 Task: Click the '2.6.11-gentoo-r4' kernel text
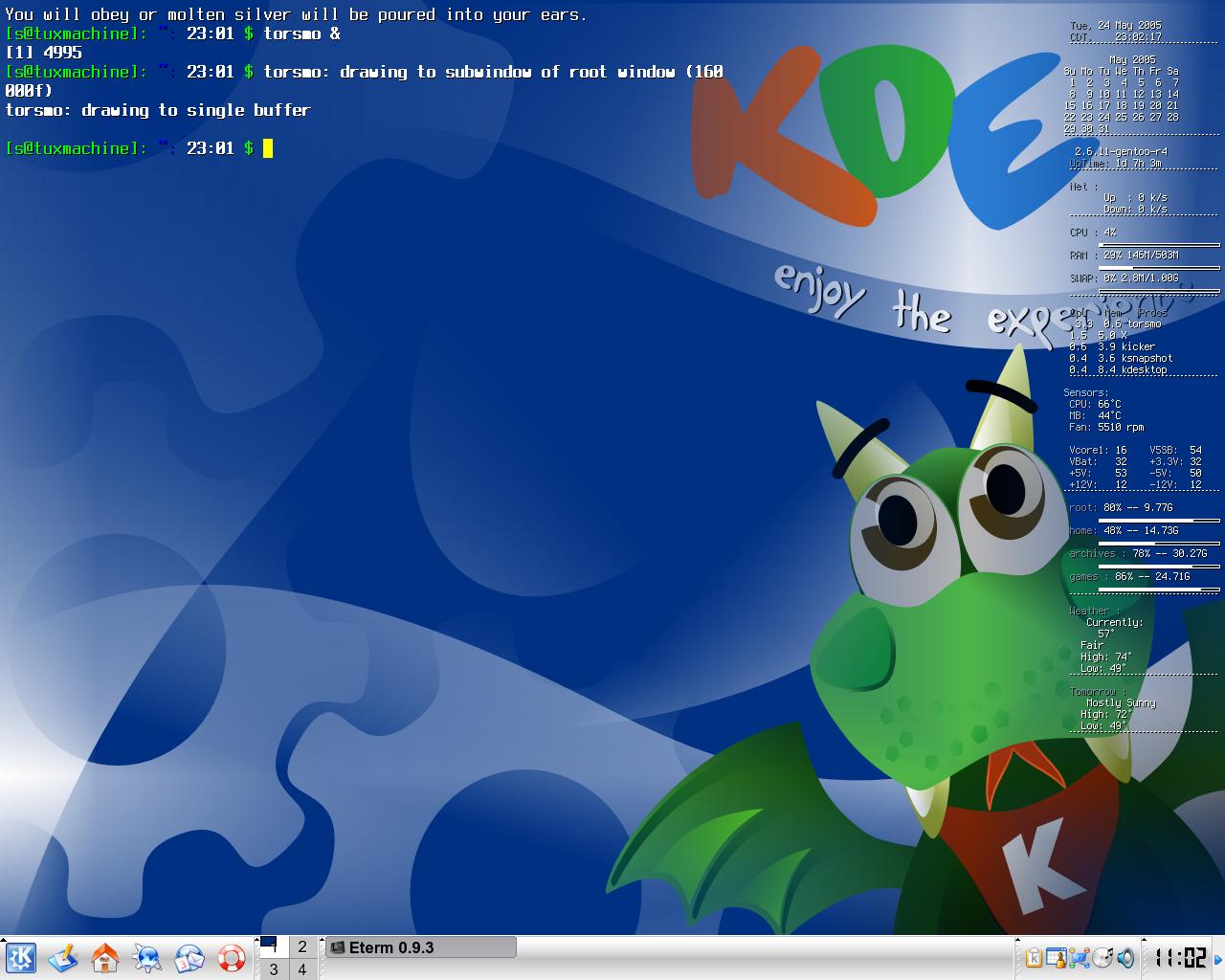pyautogui.click(x=1121, y=151)
